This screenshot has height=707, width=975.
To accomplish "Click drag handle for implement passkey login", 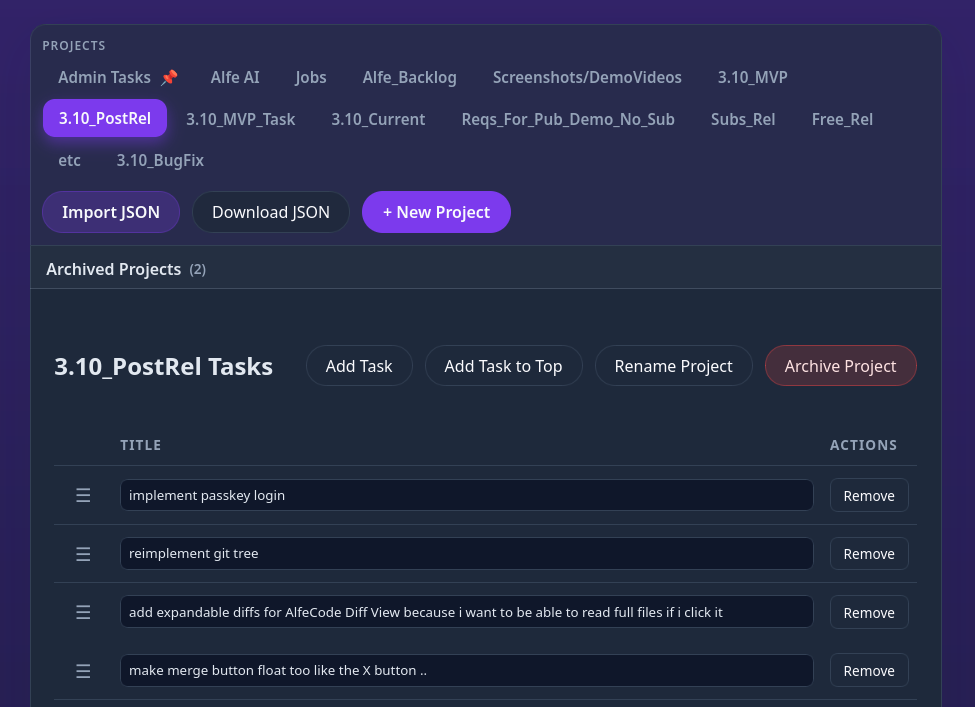I will (x=83, y=495).
